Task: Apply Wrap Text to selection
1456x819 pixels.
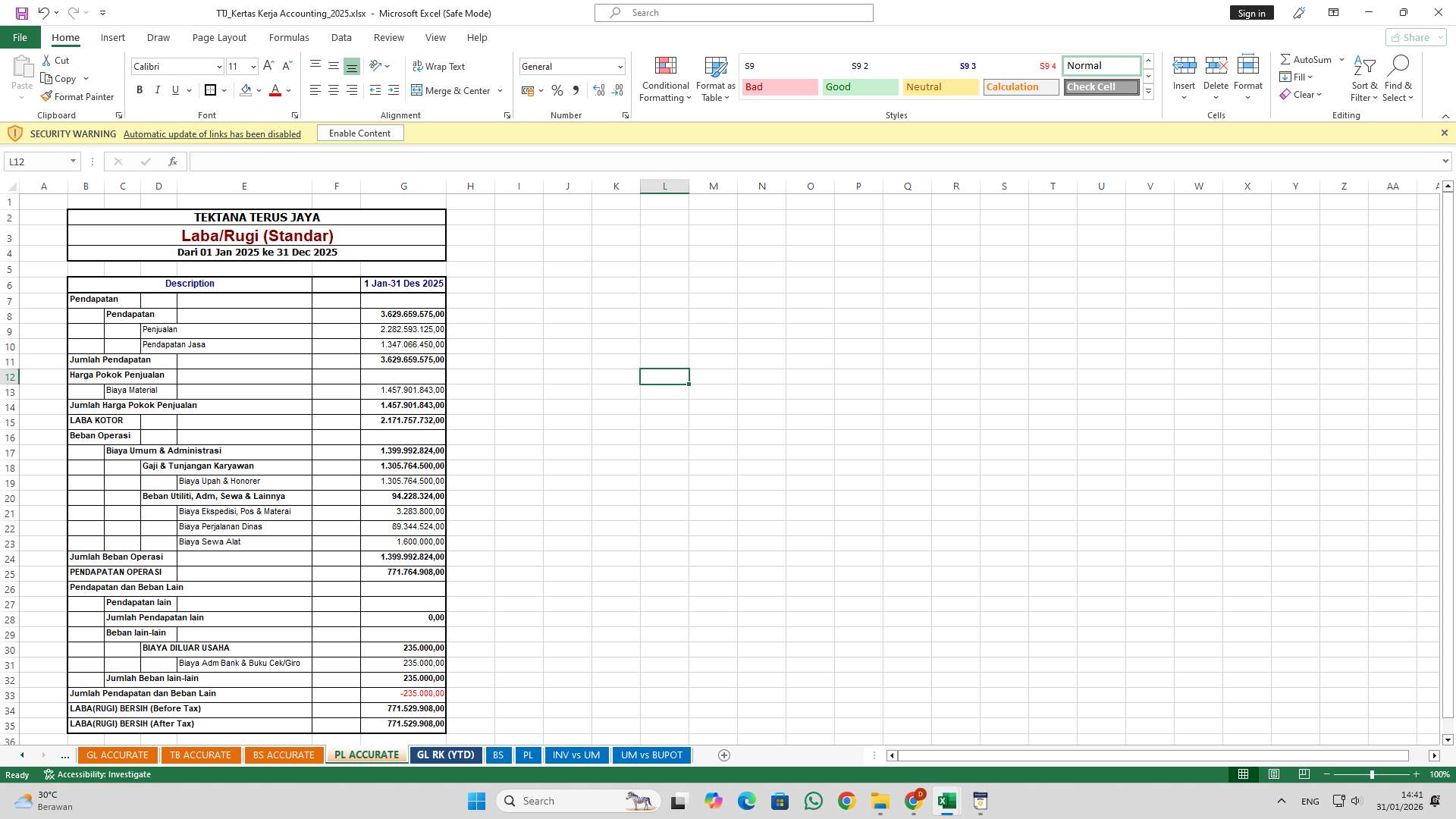Action: click(x=439, y=66)
